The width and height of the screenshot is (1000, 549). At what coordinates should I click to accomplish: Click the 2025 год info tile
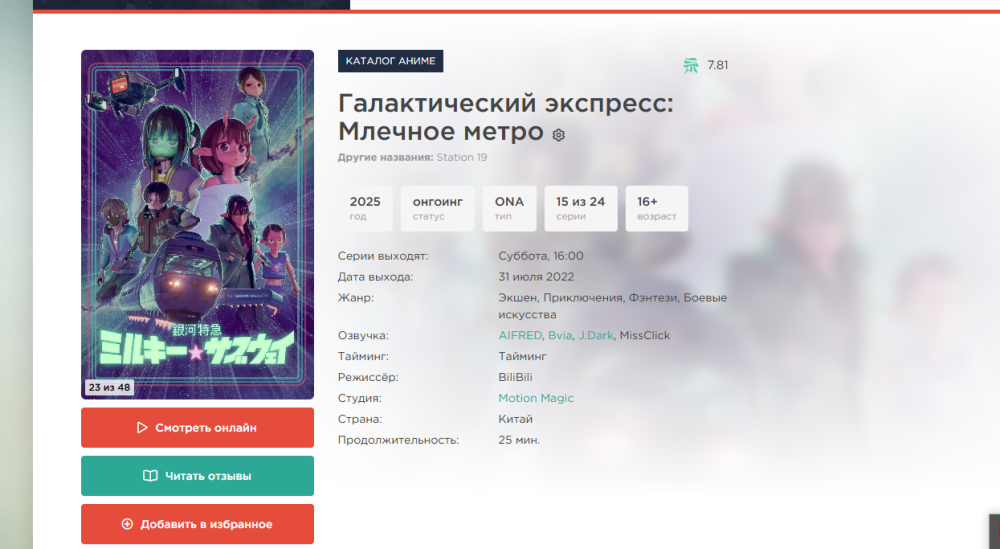[x=365, y=209]
